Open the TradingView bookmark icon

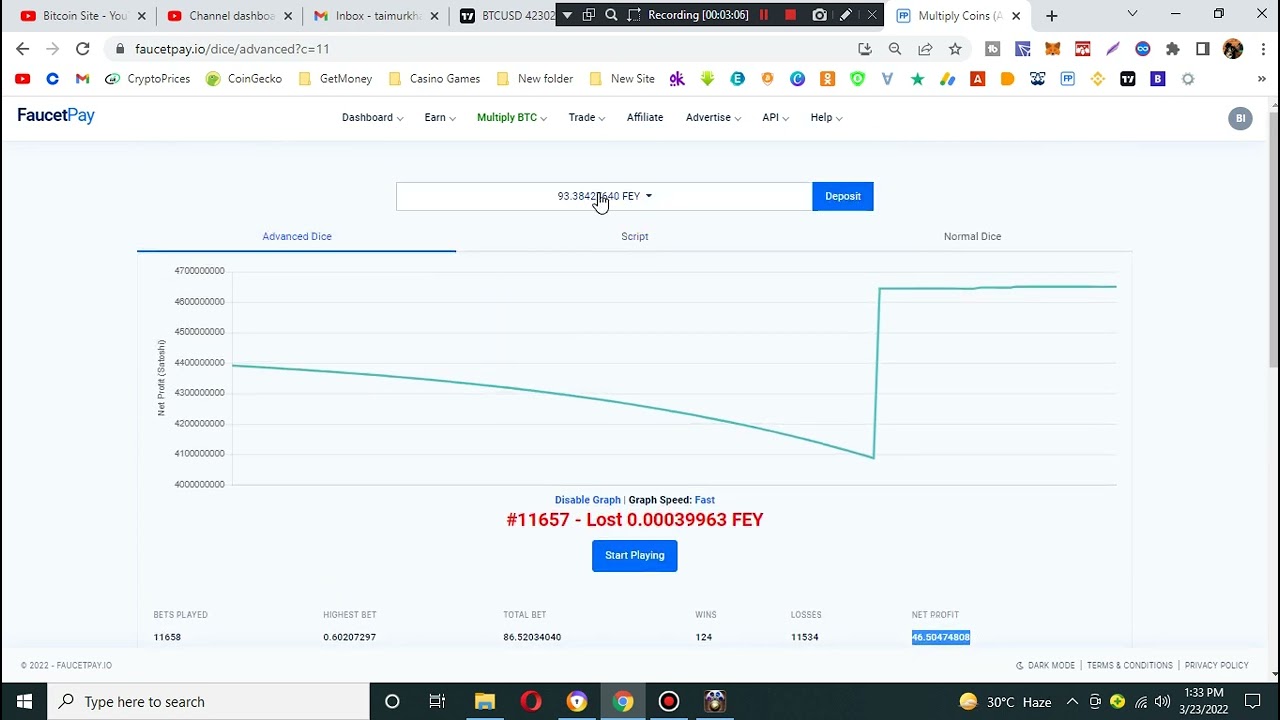point(1128,79)
